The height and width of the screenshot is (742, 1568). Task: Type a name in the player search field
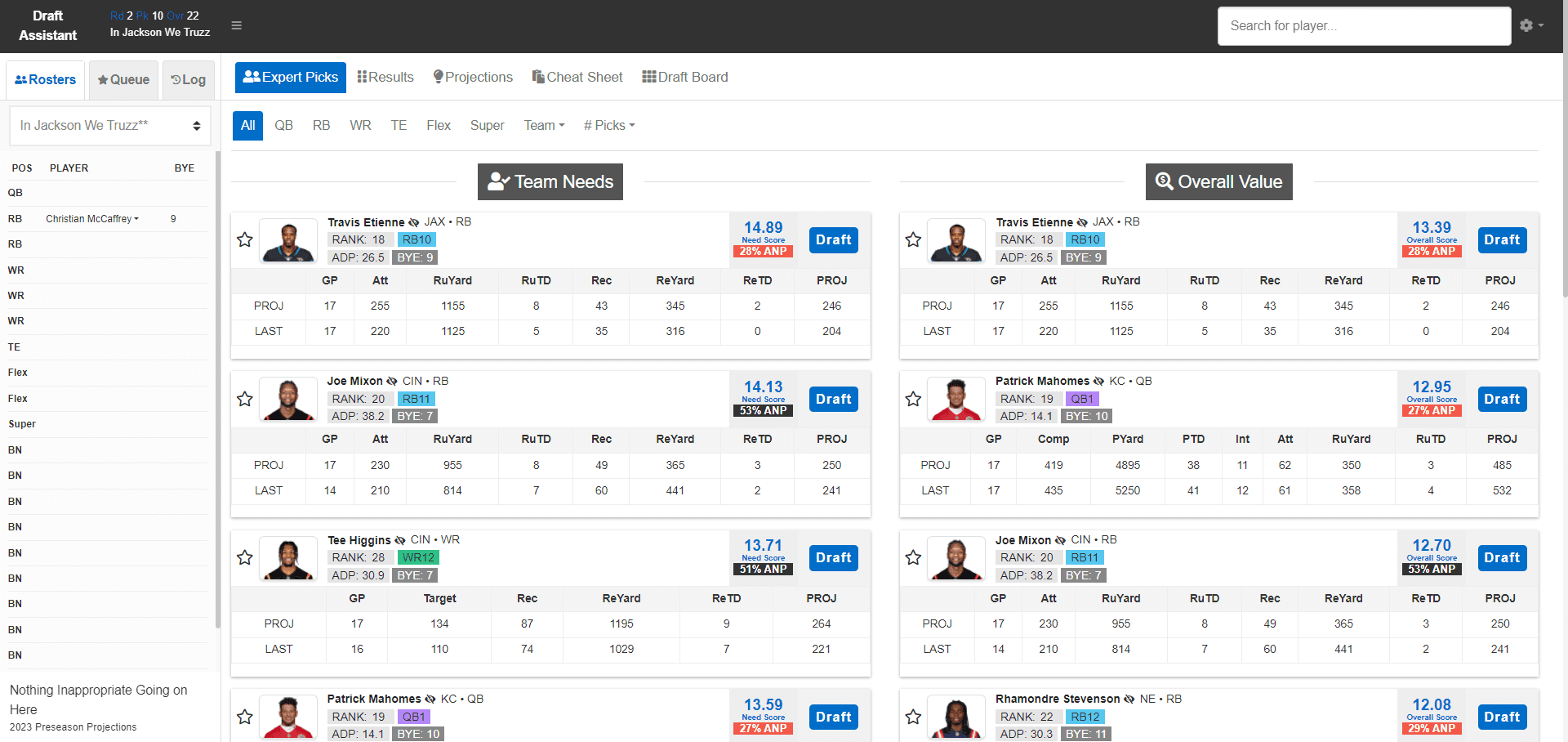pos(1364,25)
